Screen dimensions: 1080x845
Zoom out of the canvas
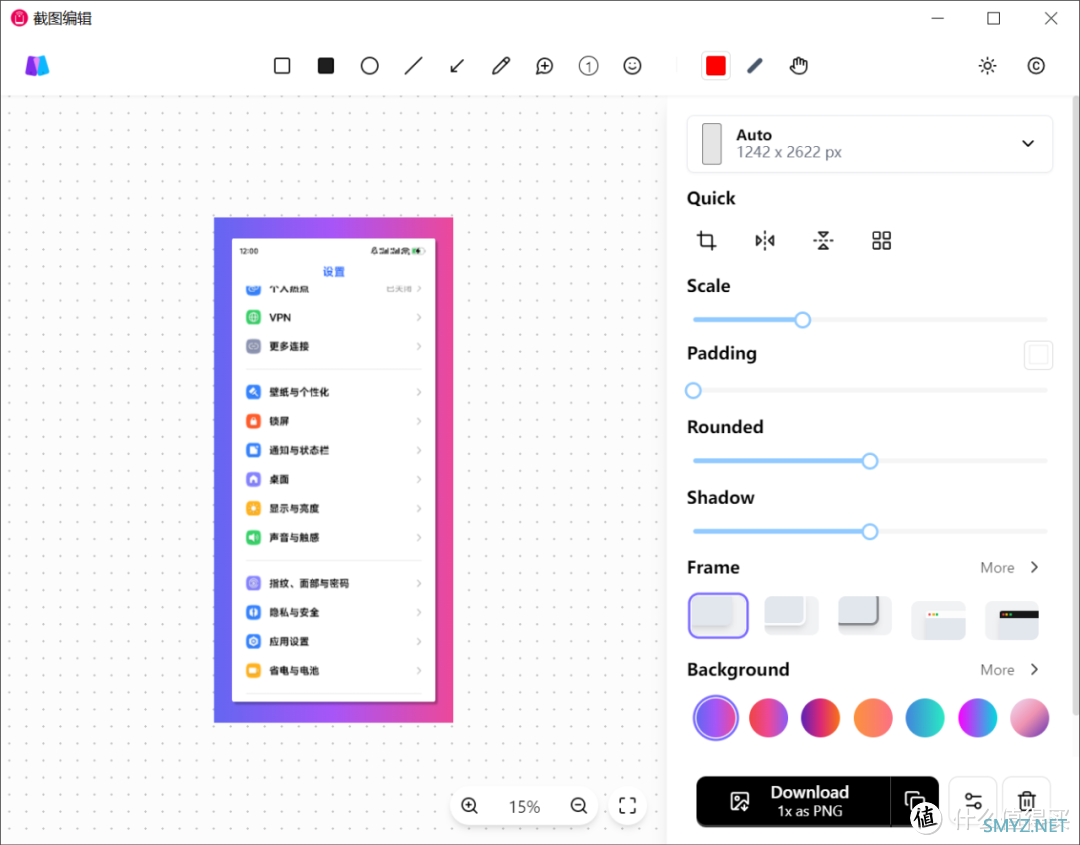pos(579,806)
